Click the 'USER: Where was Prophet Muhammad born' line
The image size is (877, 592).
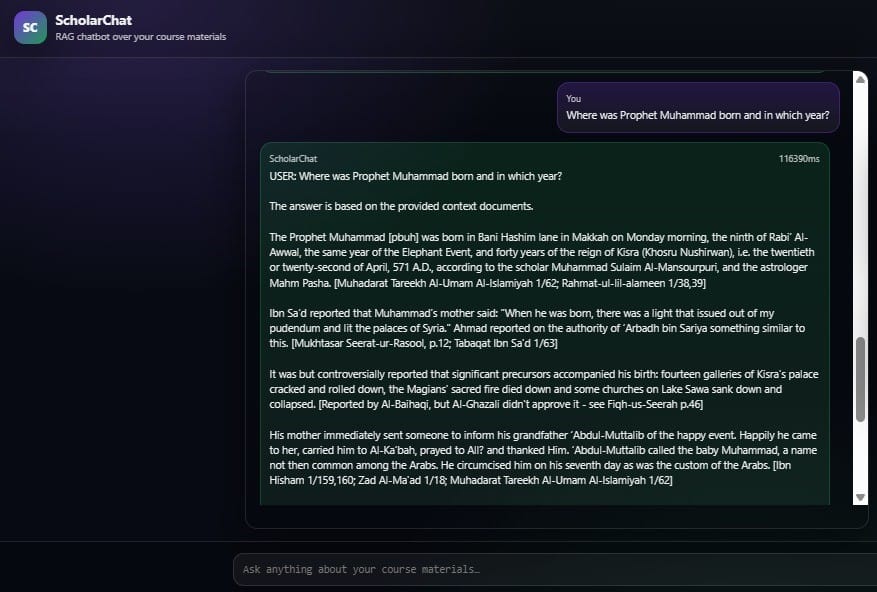pos(415,177)
